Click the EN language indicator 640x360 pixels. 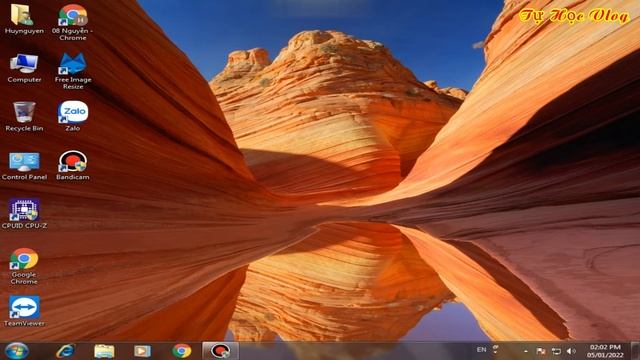(482, 350)
